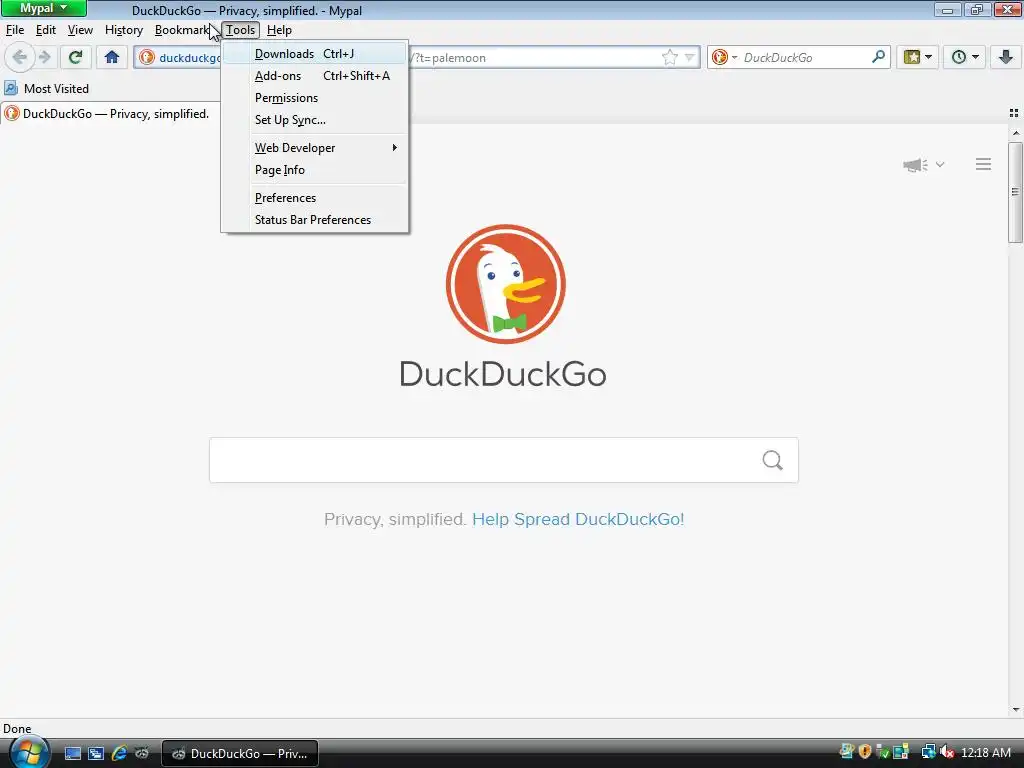Image resolution: width=1024 pixels, height=768 pixels.
Task: Launch Internet Explorer from quick launch
Action: pos(119,753)
